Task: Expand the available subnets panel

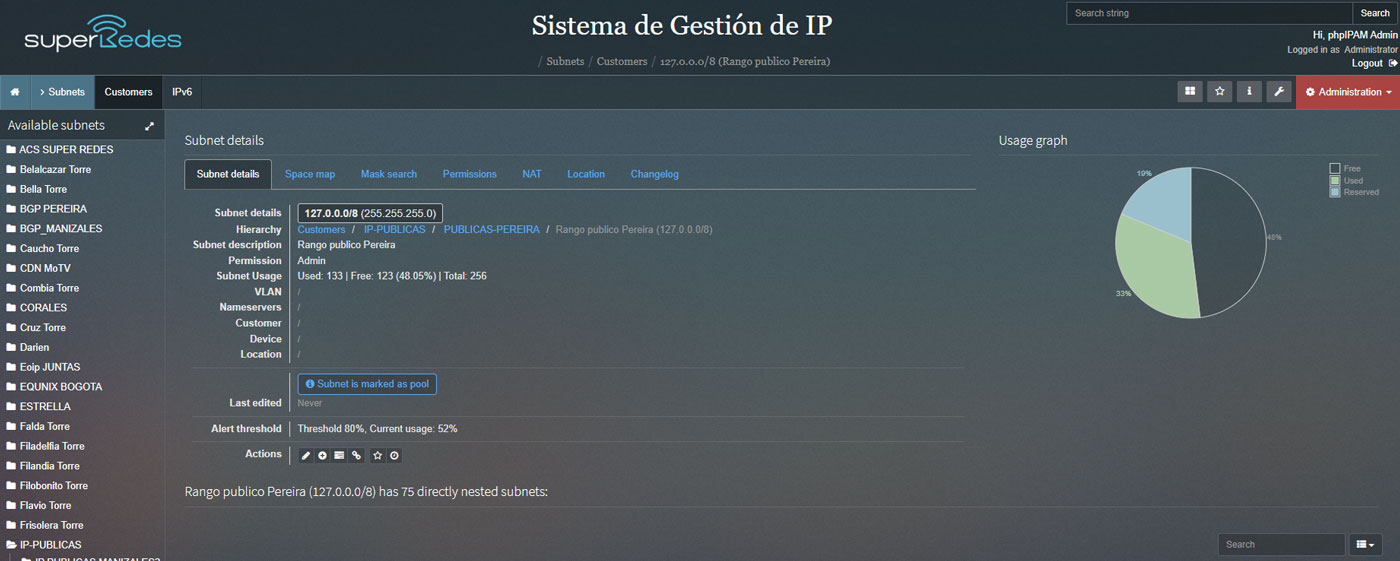Action: 149,126
